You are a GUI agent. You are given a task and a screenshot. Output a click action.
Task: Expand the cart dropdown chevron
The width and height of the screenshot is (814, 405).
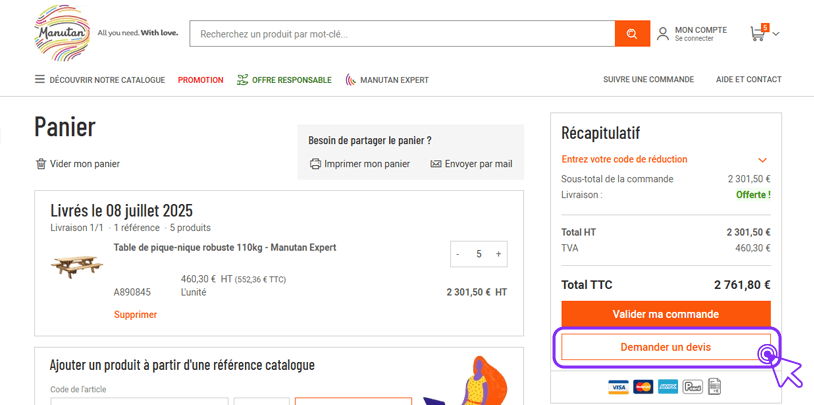point(776,34)
